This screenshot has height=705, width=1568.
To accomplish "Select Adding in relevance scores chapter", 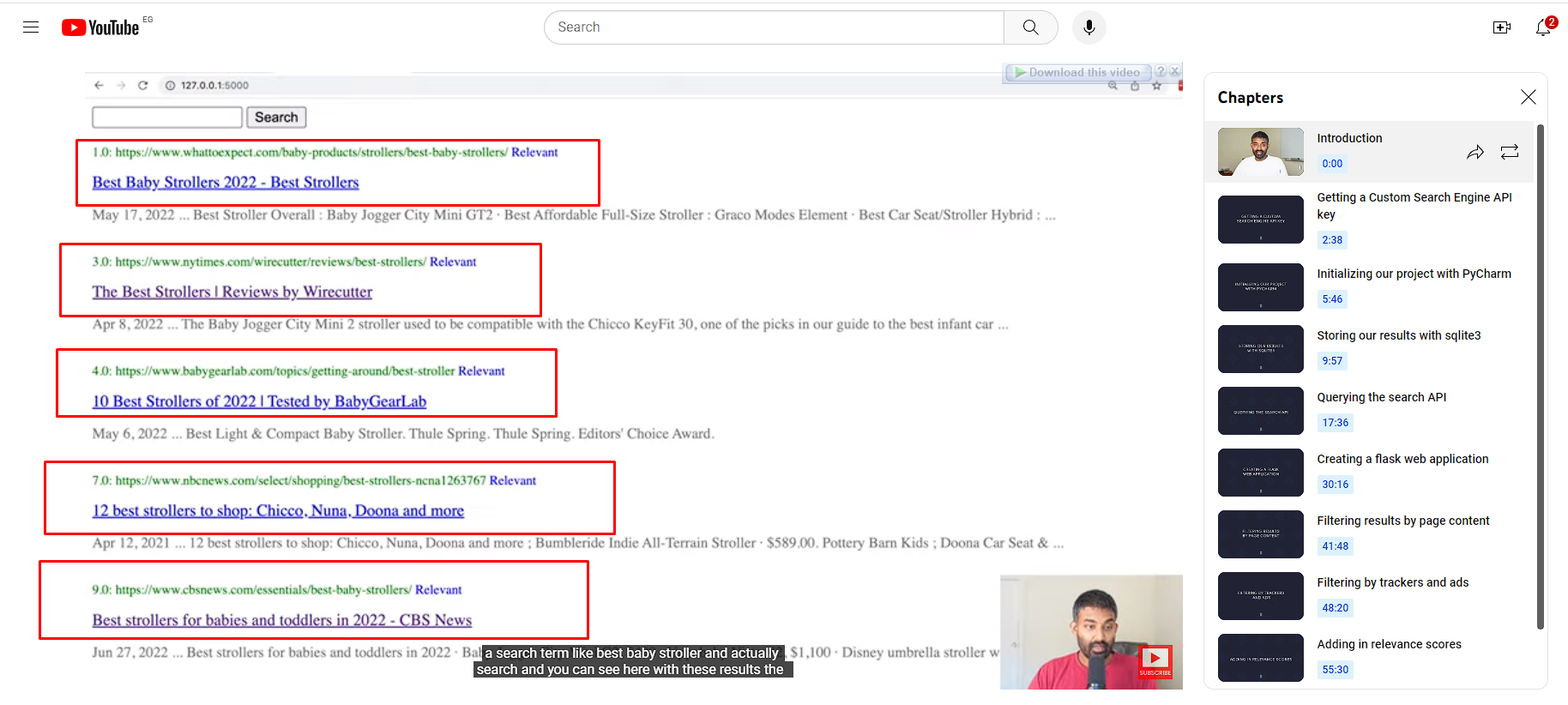I will coord(1389,644).
